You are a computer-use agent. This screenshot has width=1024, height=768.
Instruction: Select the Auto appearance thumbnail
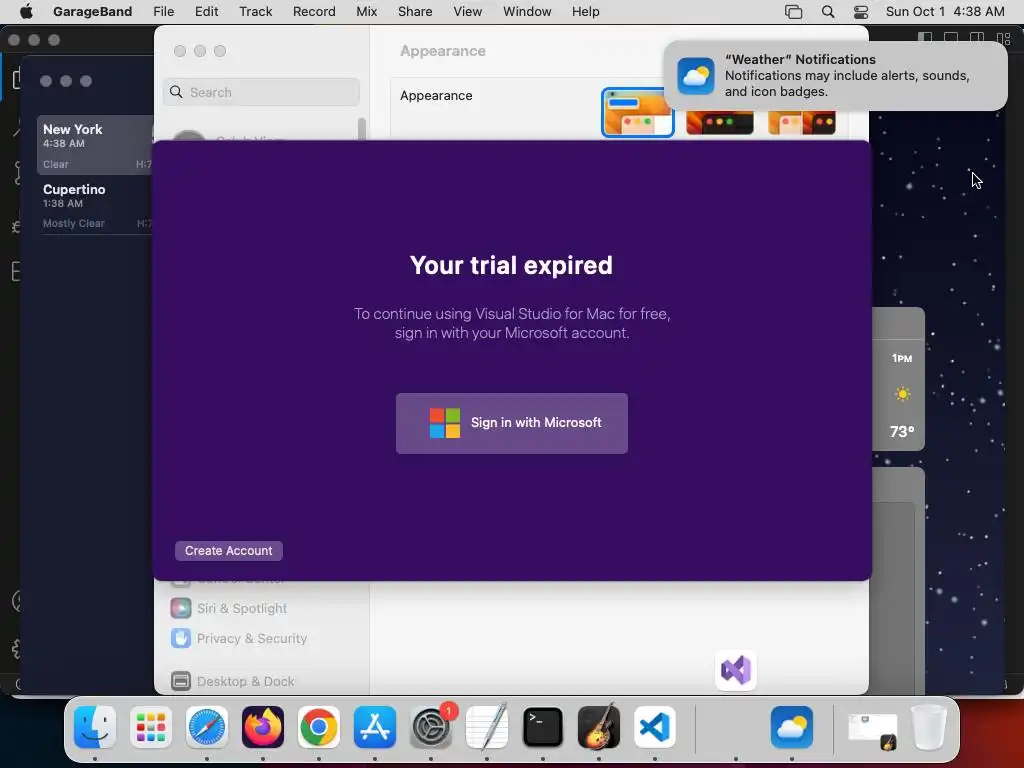(801, 122)
